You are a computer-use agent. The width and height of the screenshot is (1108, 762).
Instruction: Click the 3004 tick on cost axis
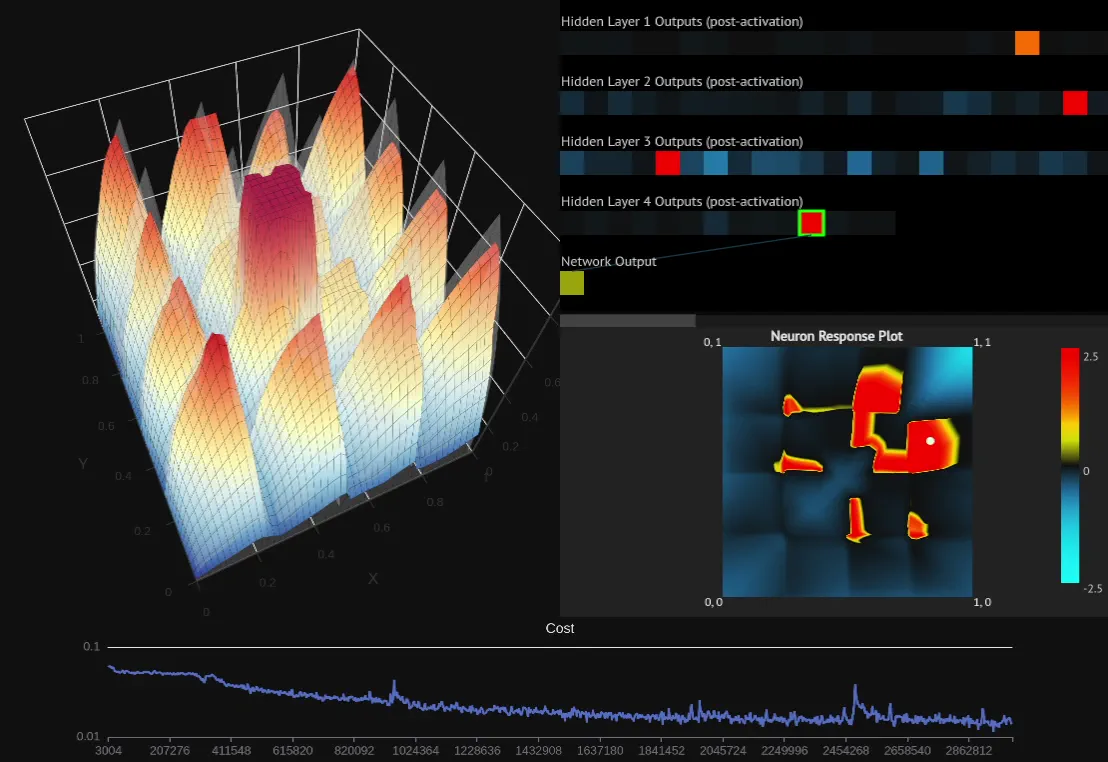click(x=108, y=750)
